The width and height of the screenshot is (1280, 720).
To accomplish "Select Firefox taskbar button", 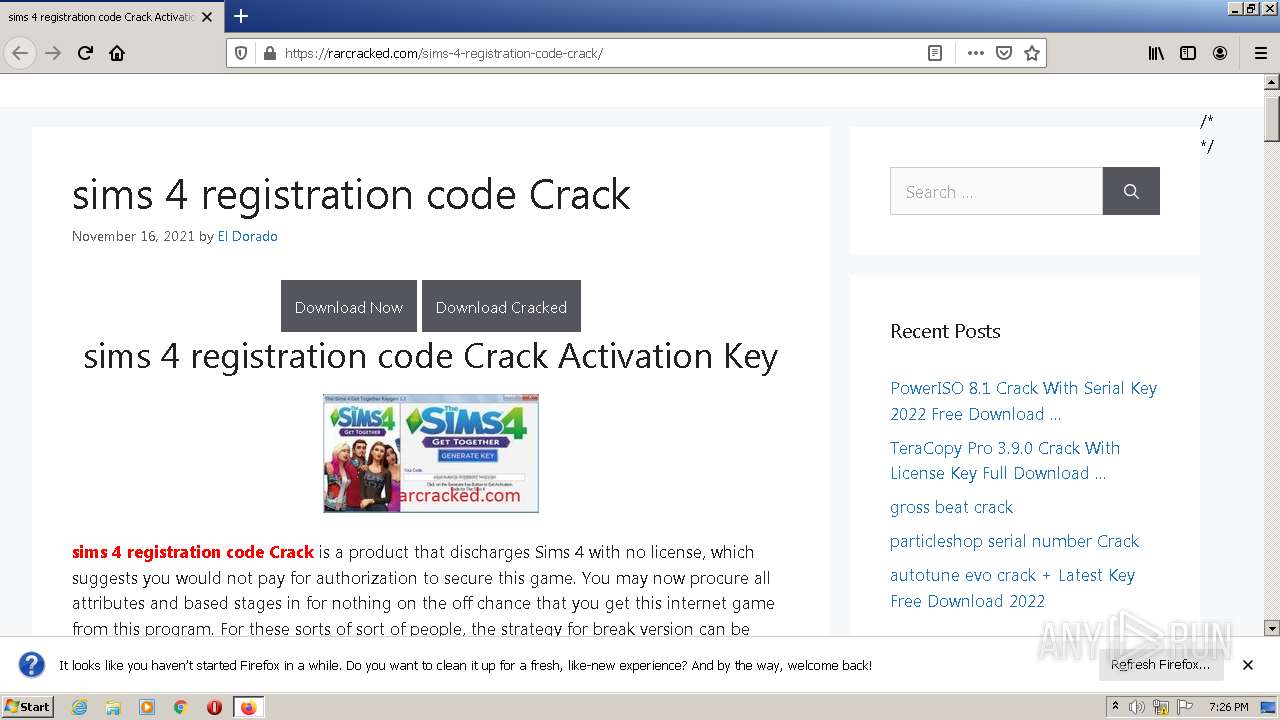I will pyautogui.click(x=249, y=707).
